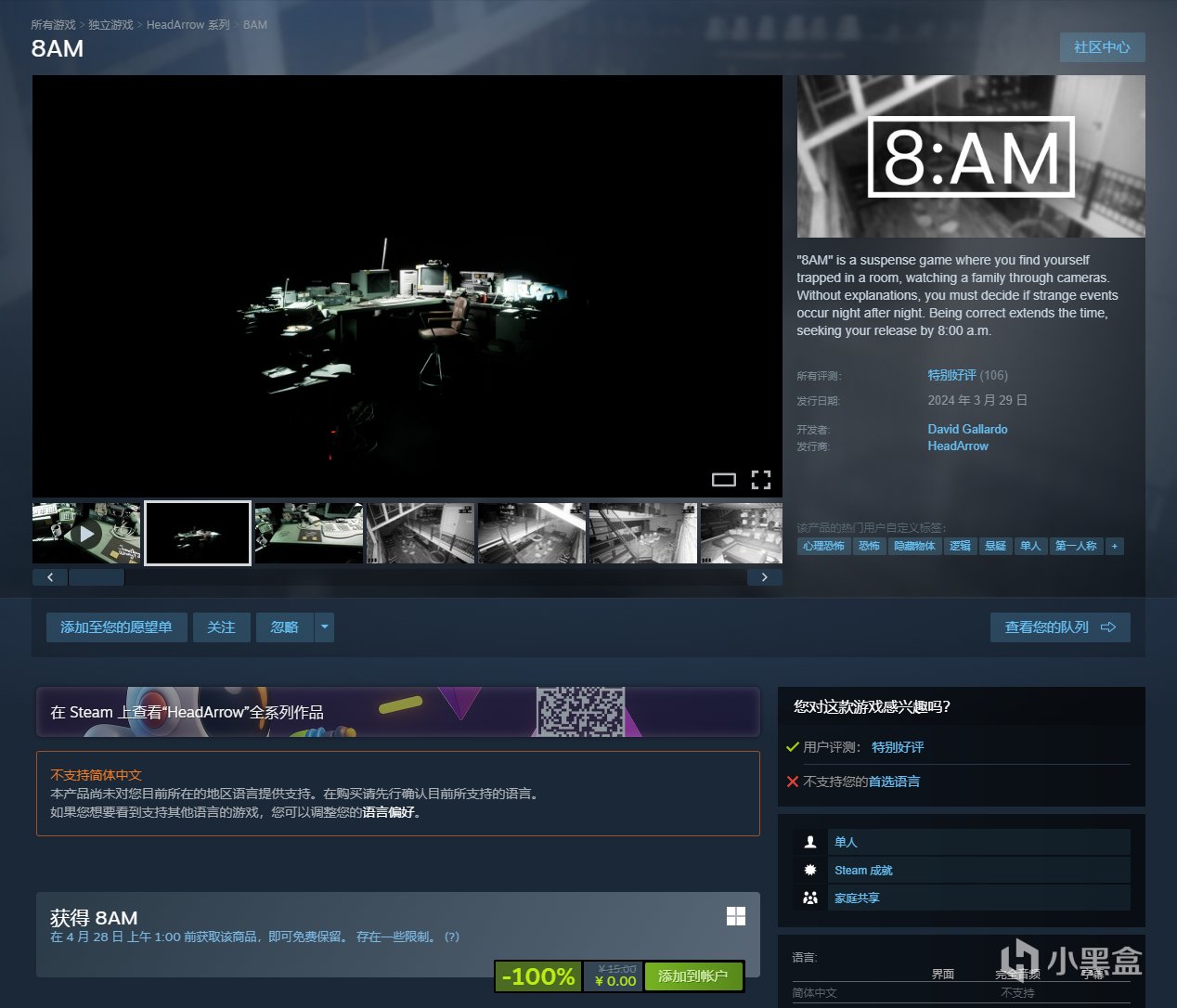The image size is (1177, 1008).
Task: Click the (?) help link about restrictions
Action: (452, 937)
